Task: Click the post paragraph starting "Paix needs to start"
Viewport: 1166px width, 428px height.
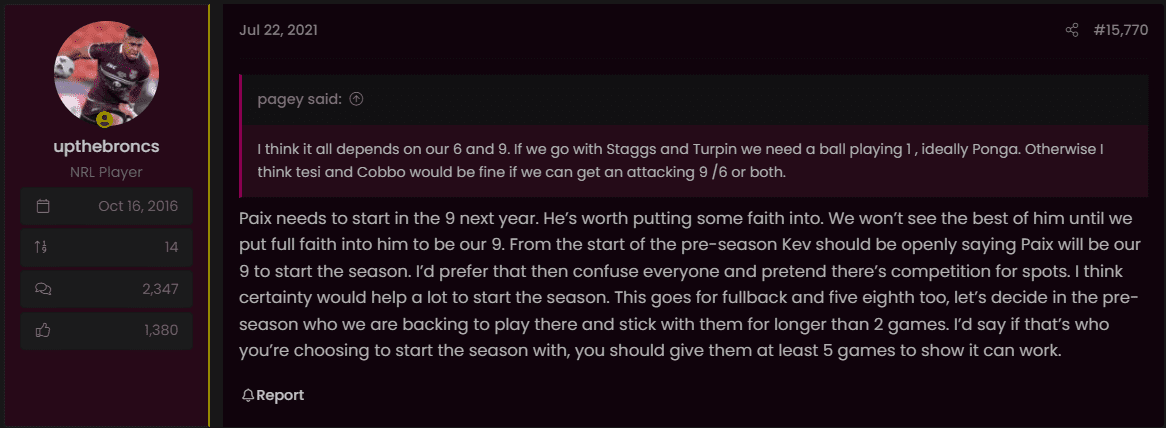Action: [x=690, y=285]
